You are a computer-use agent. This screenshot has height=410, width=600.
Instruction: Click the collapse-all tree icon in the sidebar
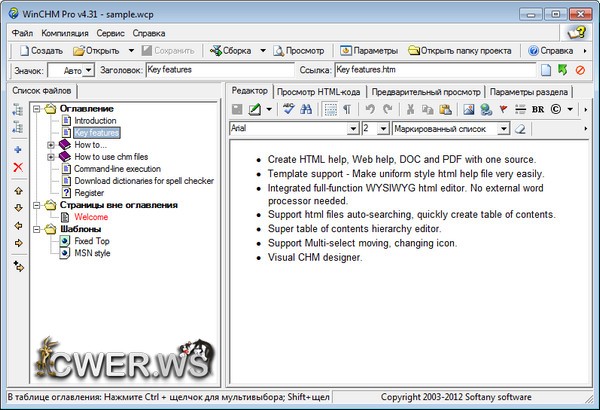(x=18, y=127)
